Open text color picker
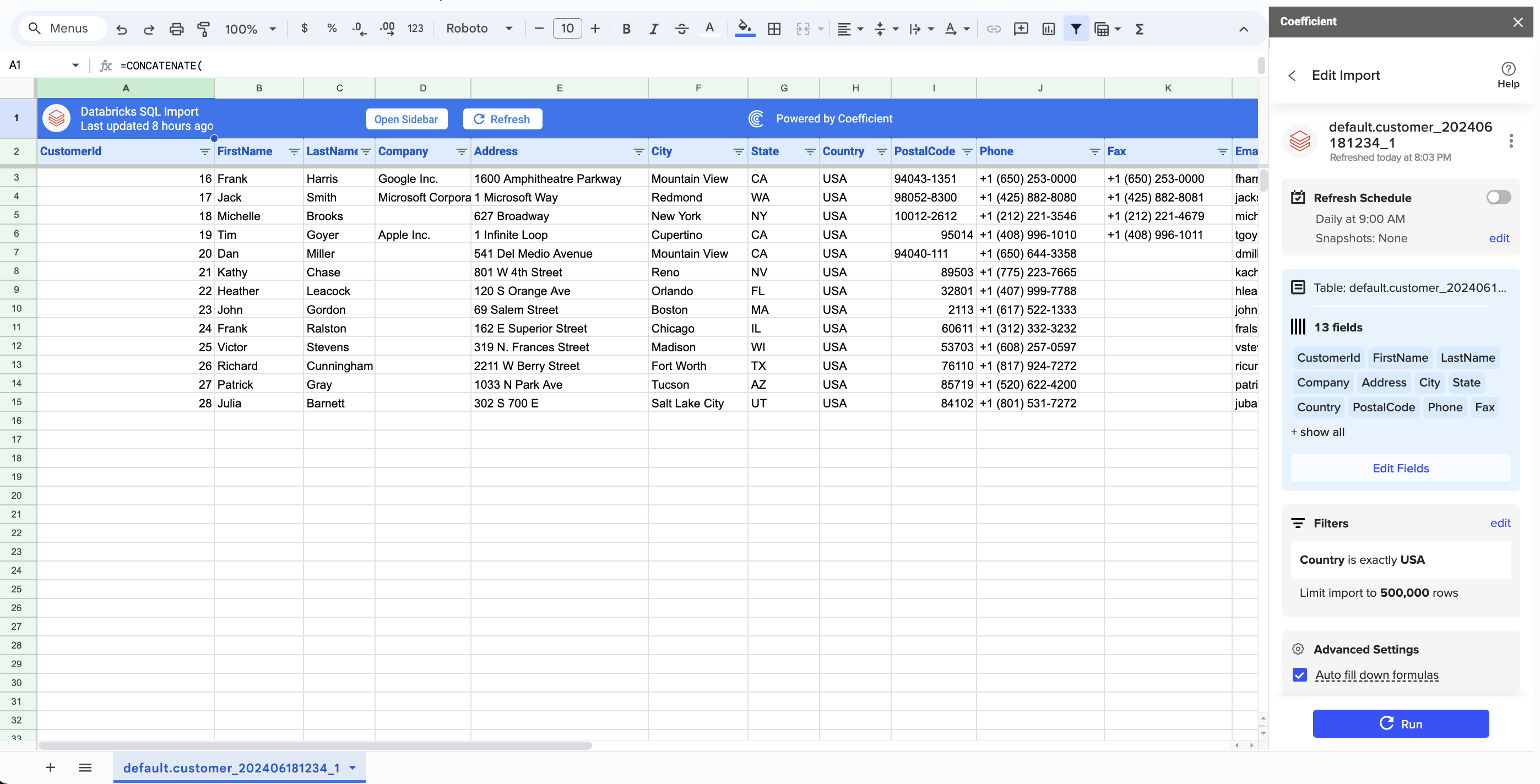1540x784 pixels. click(x=709, y=29)
